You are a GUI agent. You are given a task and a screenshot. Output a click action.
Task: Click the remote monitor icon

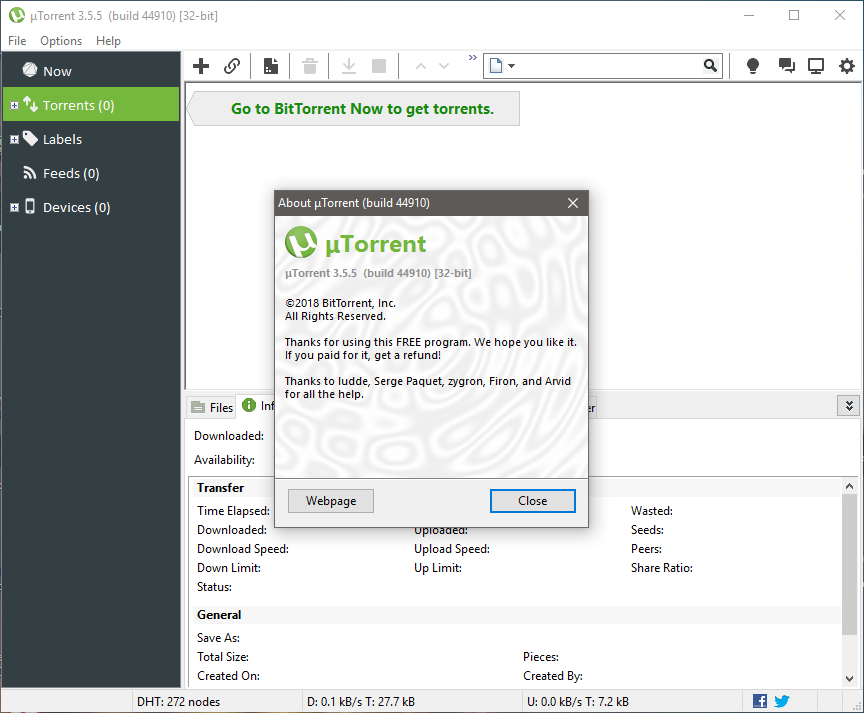click(x=816, y=66)
